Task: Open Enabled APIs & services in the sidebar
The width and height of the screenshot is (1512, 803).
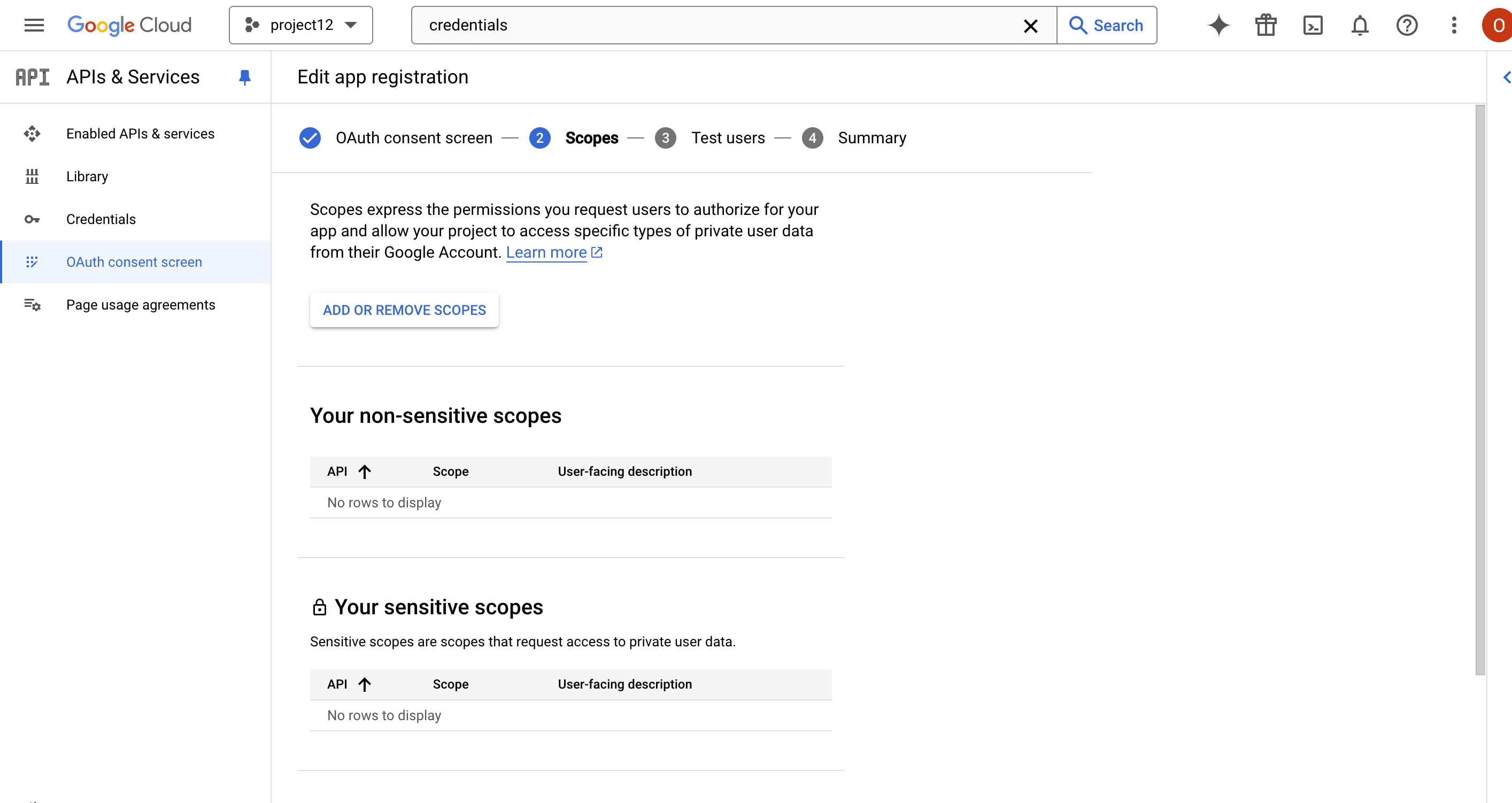Action: click(x=136, y=134)
